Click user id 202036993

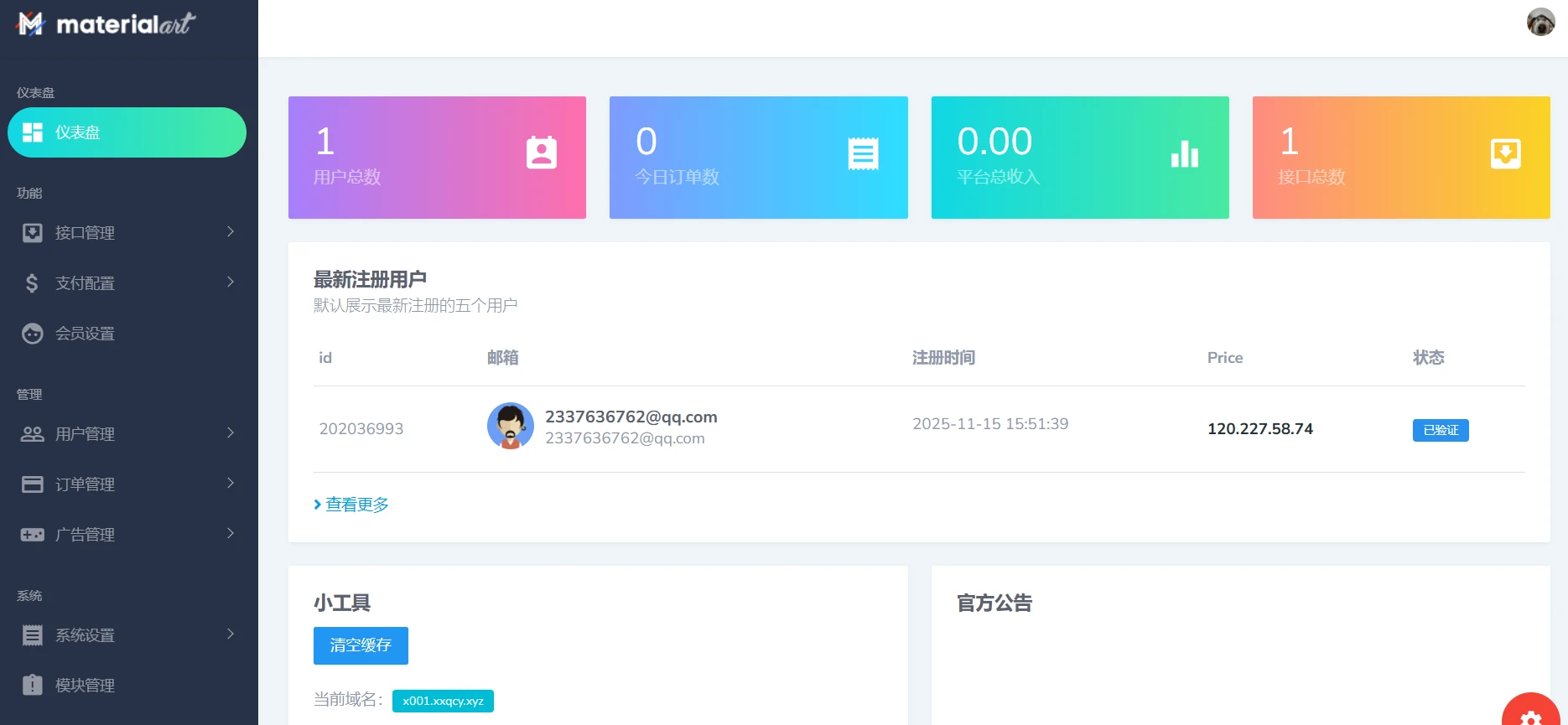[361, 429]
